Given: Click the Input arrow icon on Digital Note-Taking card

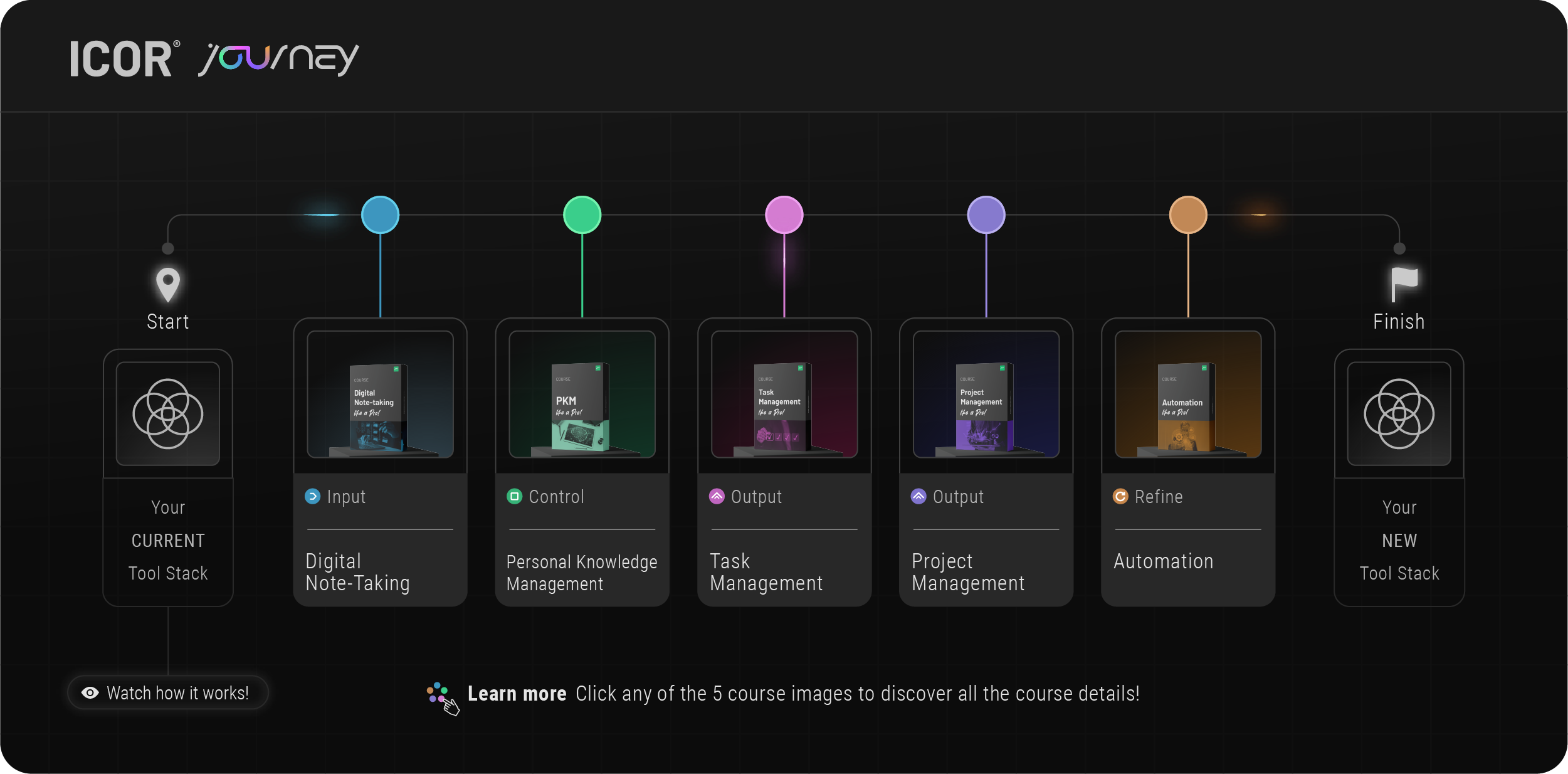Looking at the screenshot, I should [312, 496].
